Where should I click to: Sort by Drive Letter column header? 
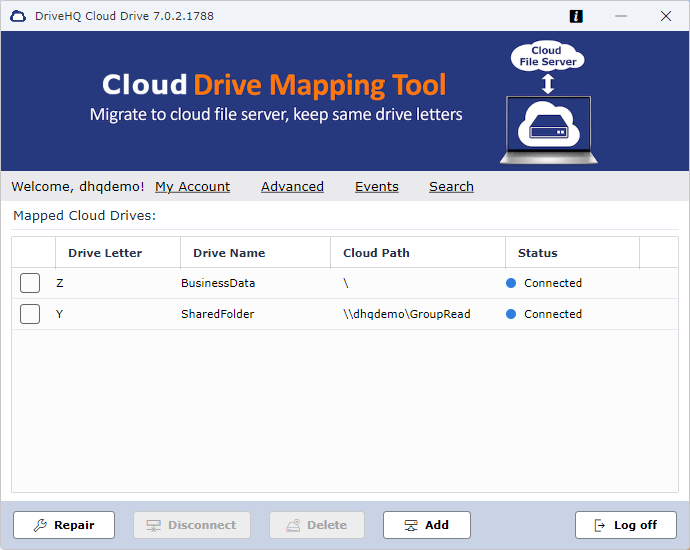(118, 253)
